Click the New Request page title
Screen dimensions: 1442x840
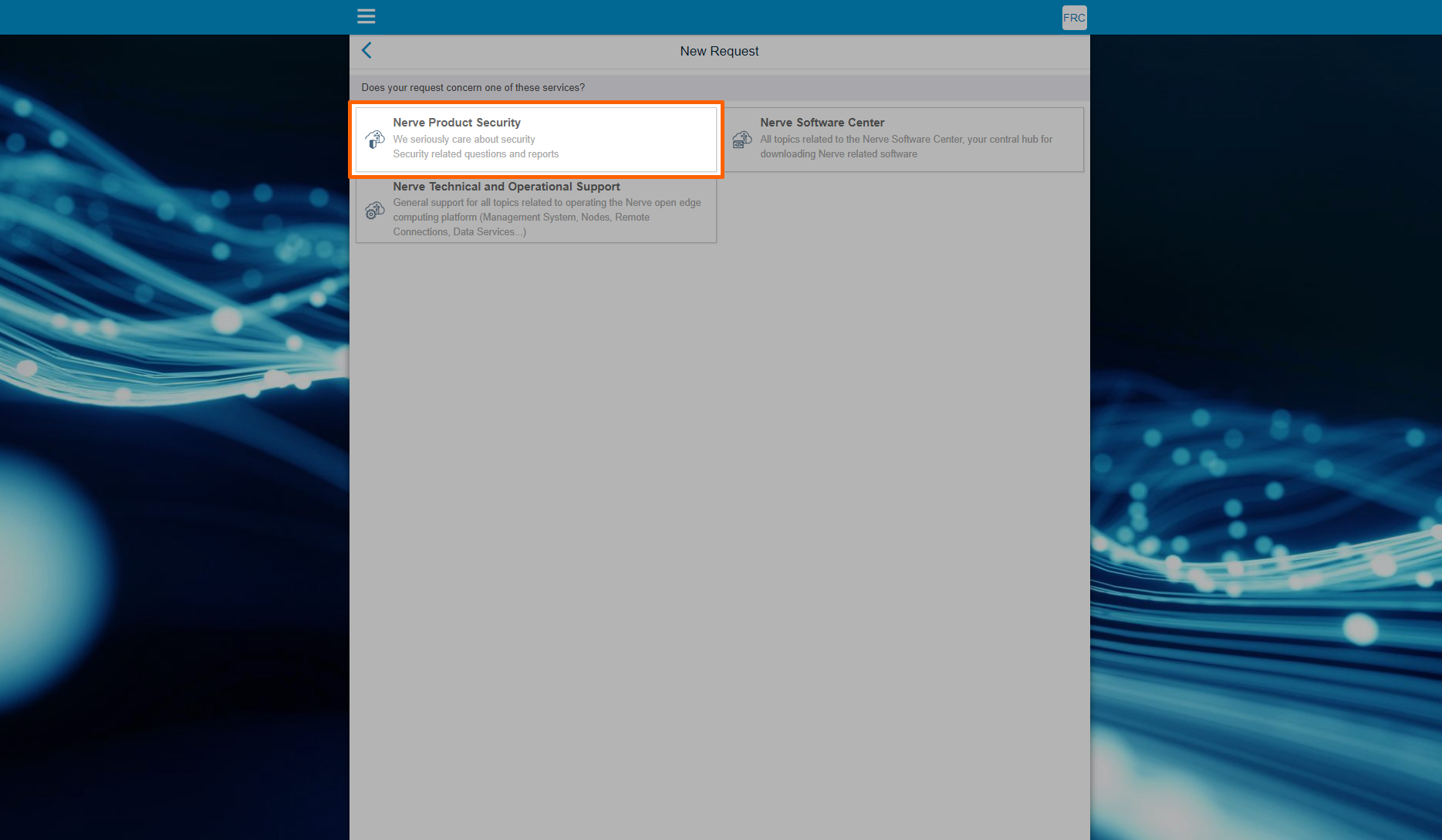(x=719, y=51)
